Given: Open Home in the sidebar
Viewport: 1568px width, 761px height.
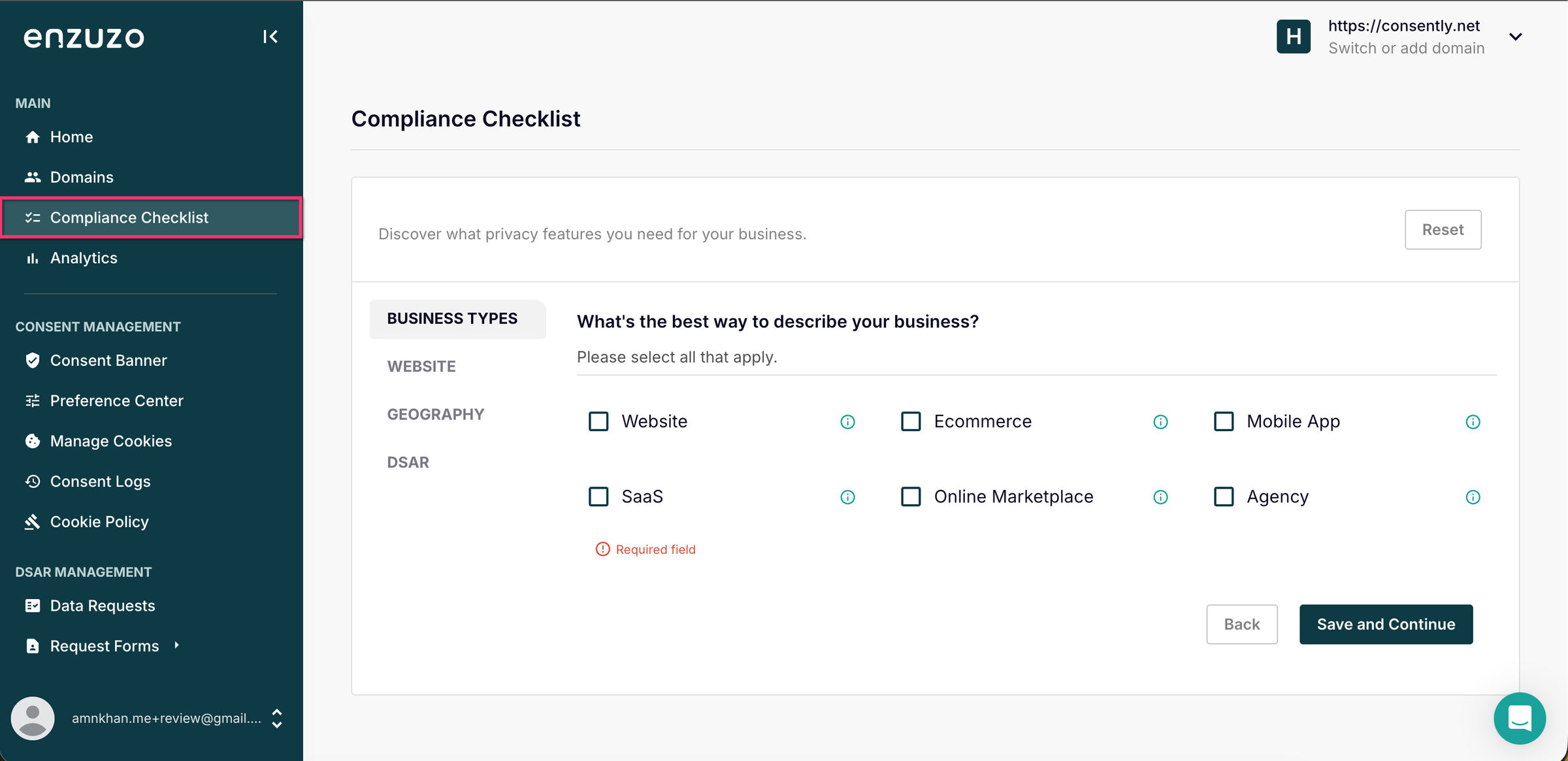Looking at the screenshot, I should [152, 137].
